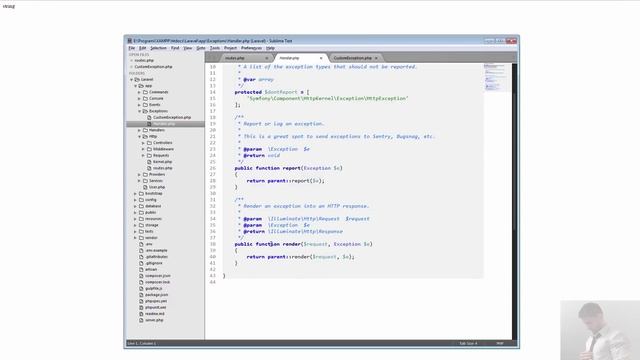
Task: Open the View menu
Action: (x=188, y=48)
